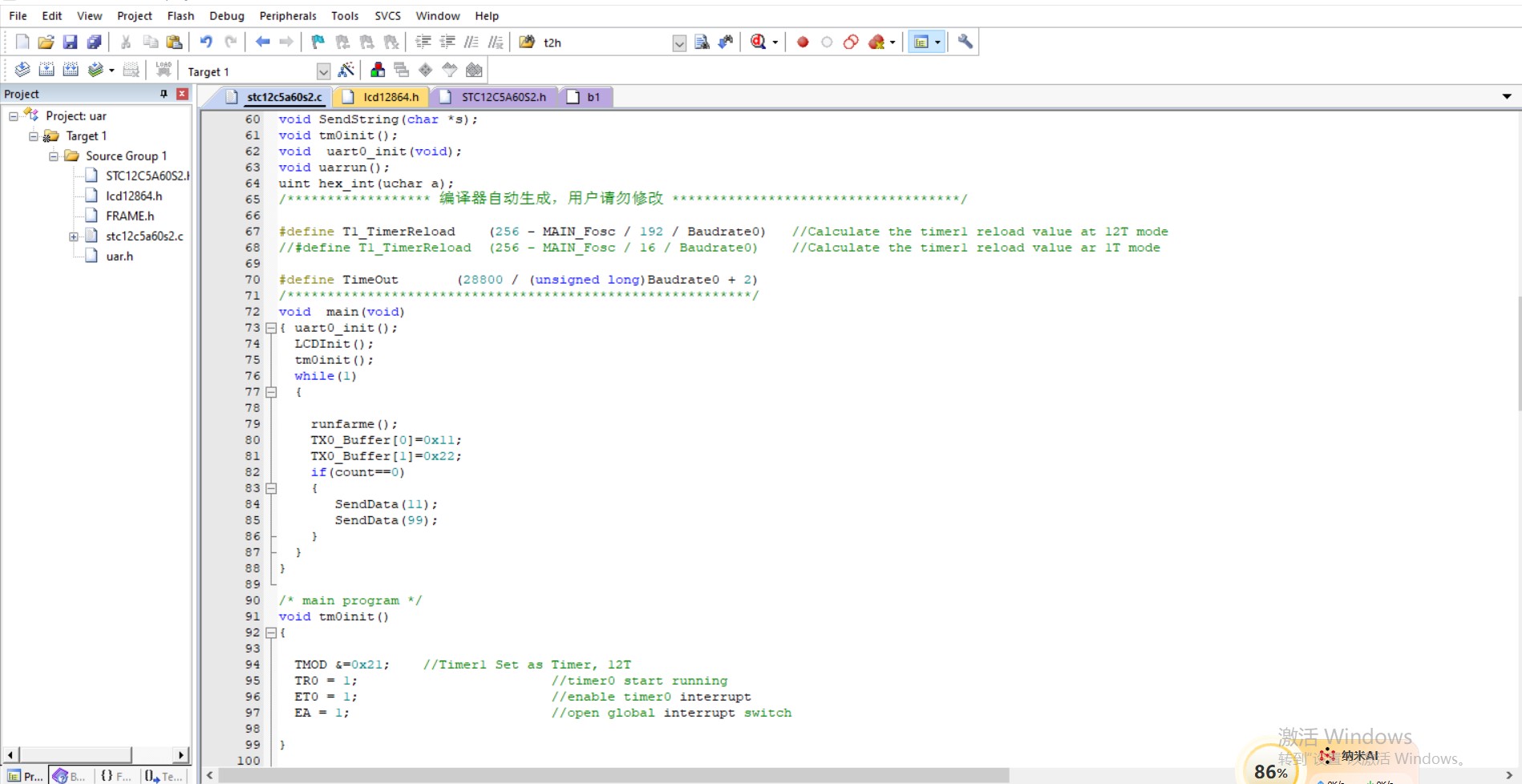Switch to the lcd12864.h editor tab
This screenshot has width=1522, height=784.
click(x=390, y=97)
